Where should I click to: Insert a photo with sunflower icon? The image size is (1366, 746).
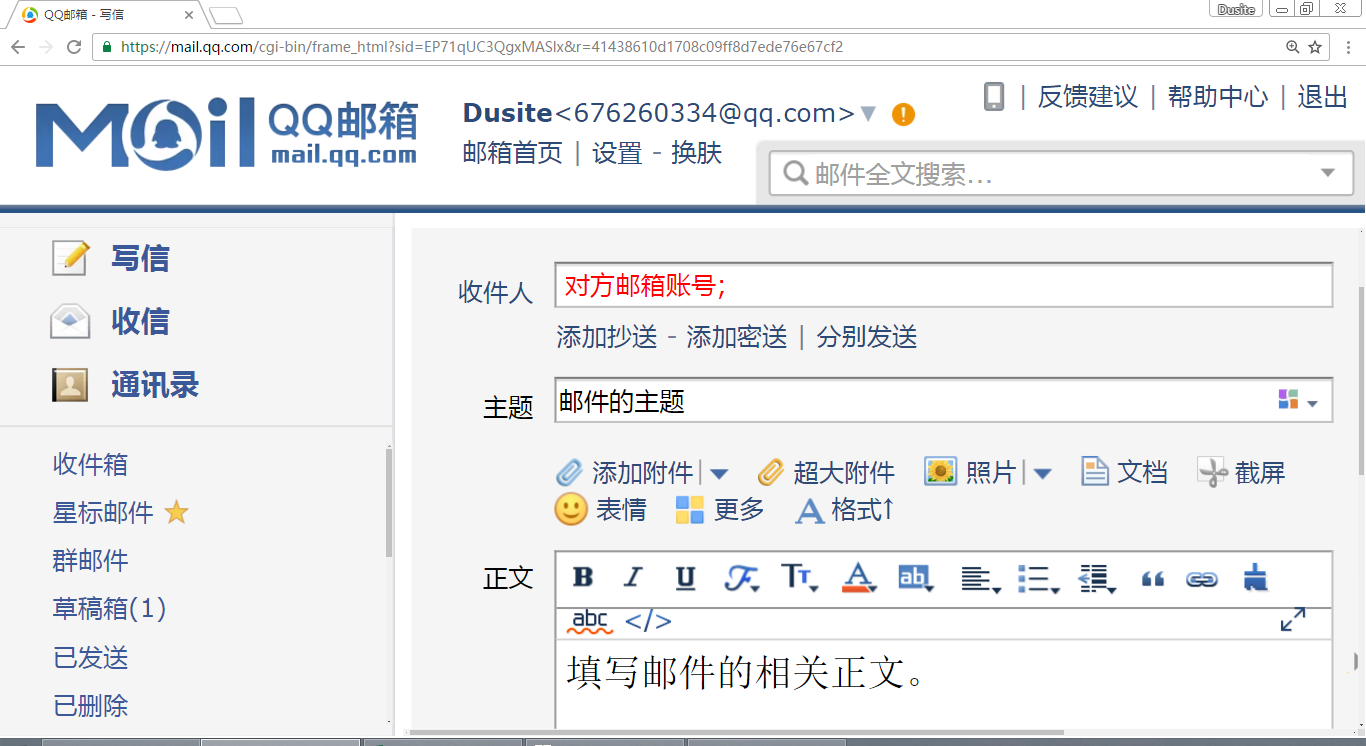pos(940,472)
